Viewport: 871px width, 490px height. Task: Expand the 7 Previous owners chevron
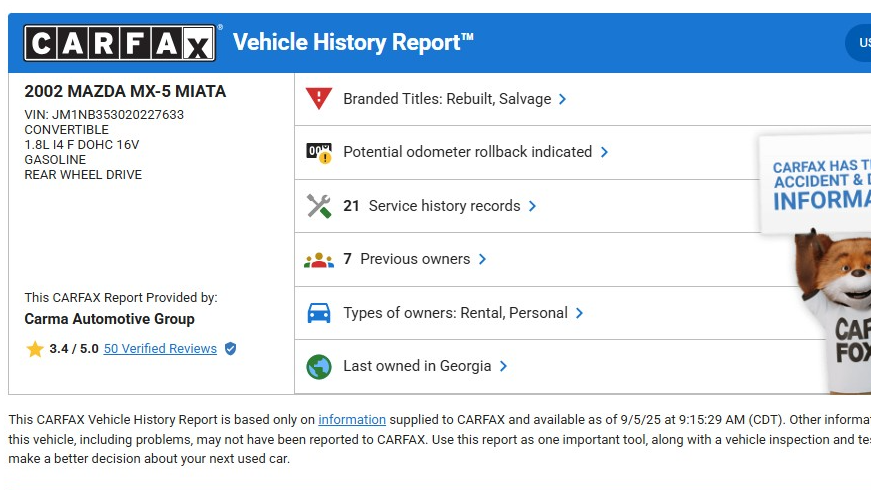(482, 259)
